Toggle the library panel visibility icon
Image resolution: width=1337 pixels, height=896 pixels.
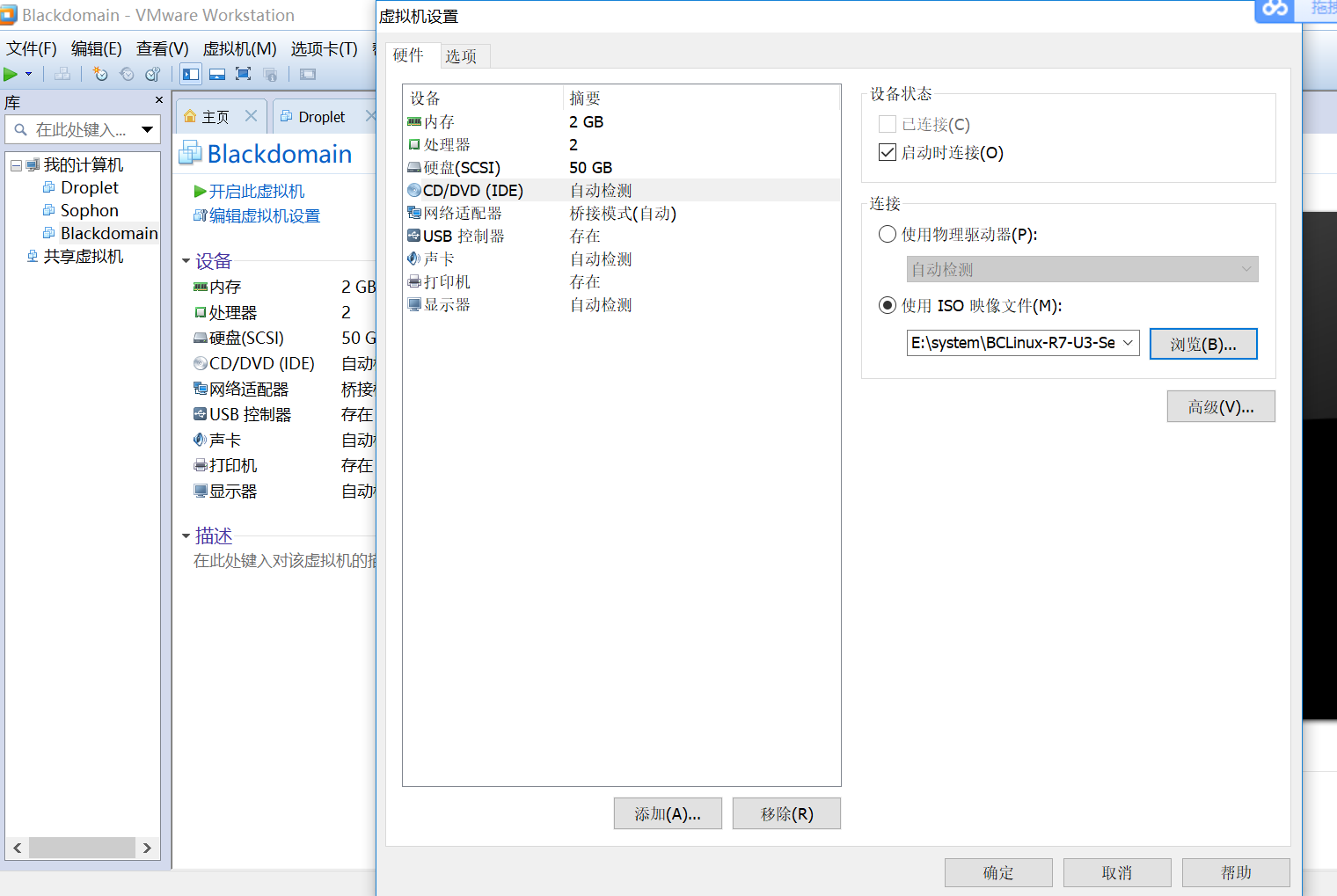[190, 74]
